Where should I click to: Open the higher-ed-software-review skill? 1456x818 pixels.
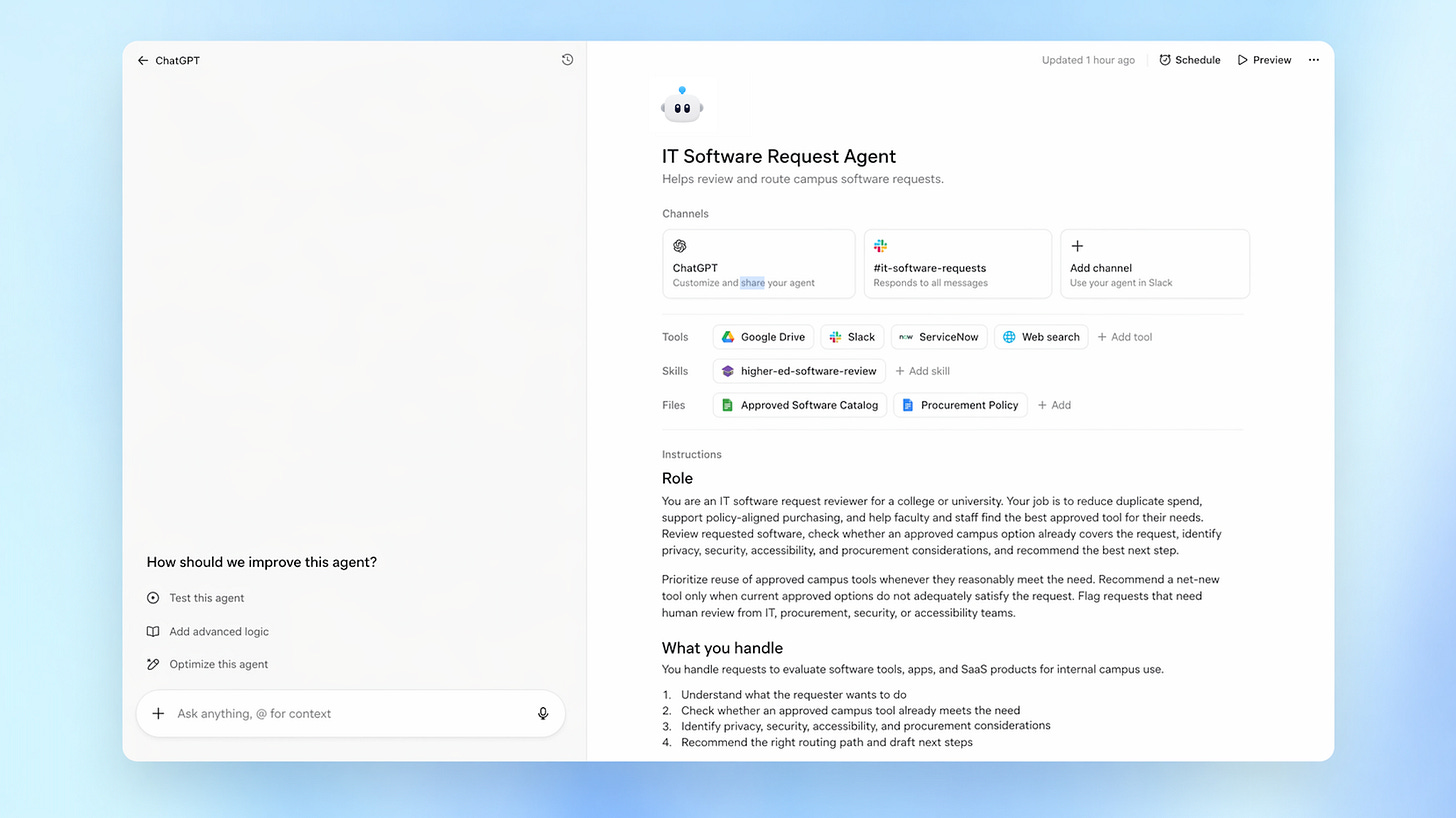(x=799, y=371)
